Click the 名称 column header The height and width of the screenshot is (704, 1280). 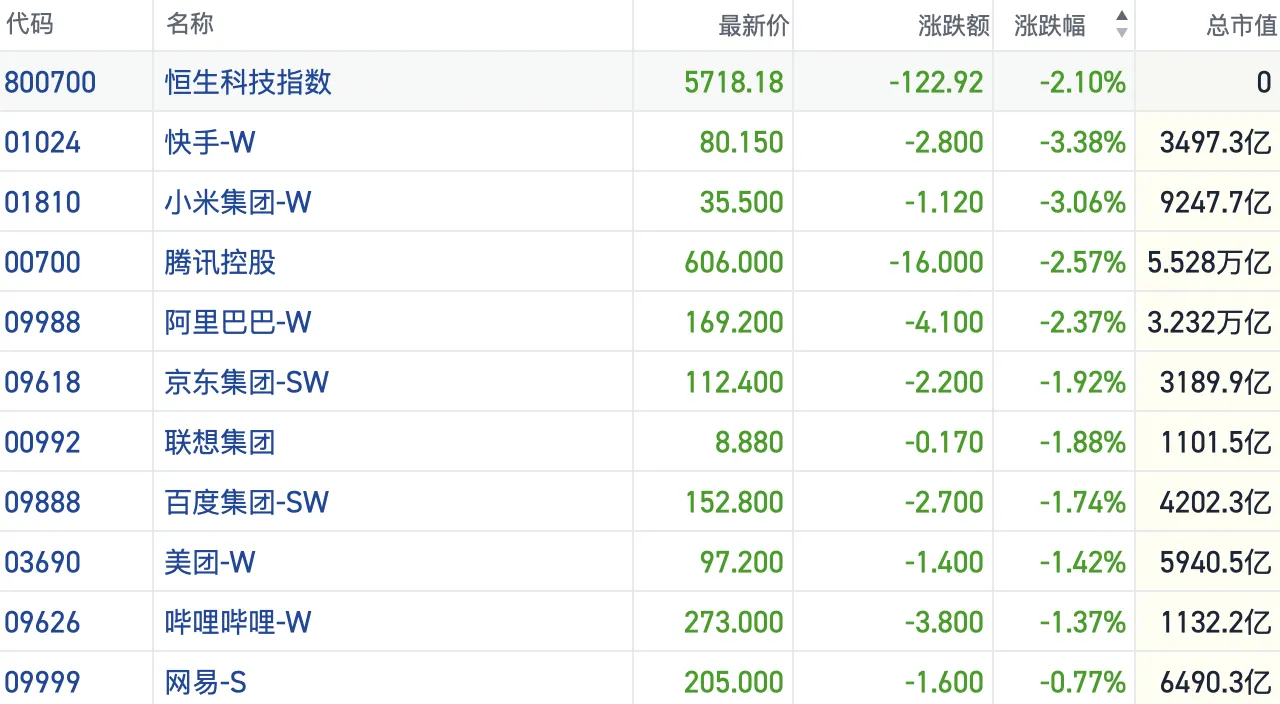(190, 25)
